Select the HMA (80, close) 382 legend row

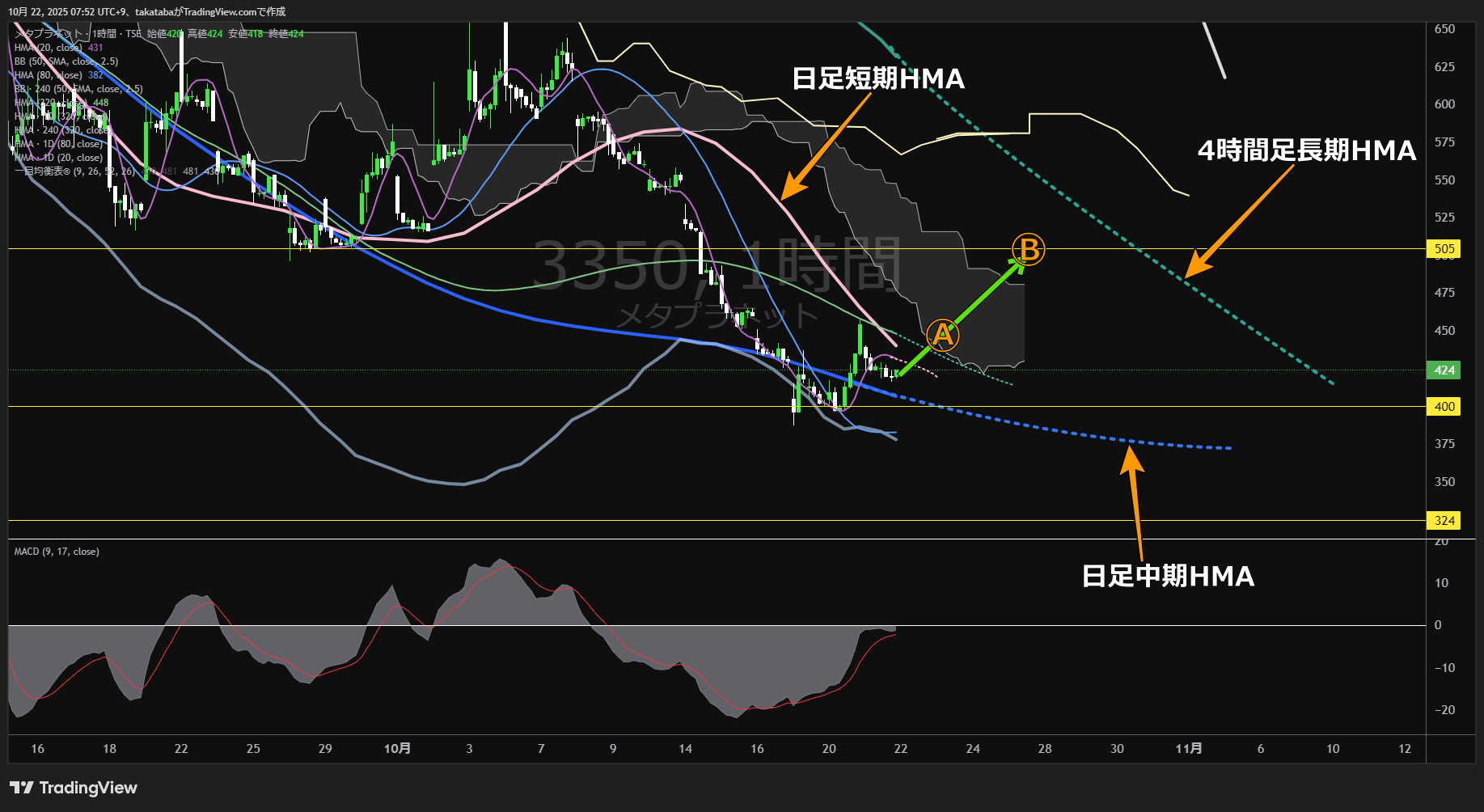(x=59, y=75)
